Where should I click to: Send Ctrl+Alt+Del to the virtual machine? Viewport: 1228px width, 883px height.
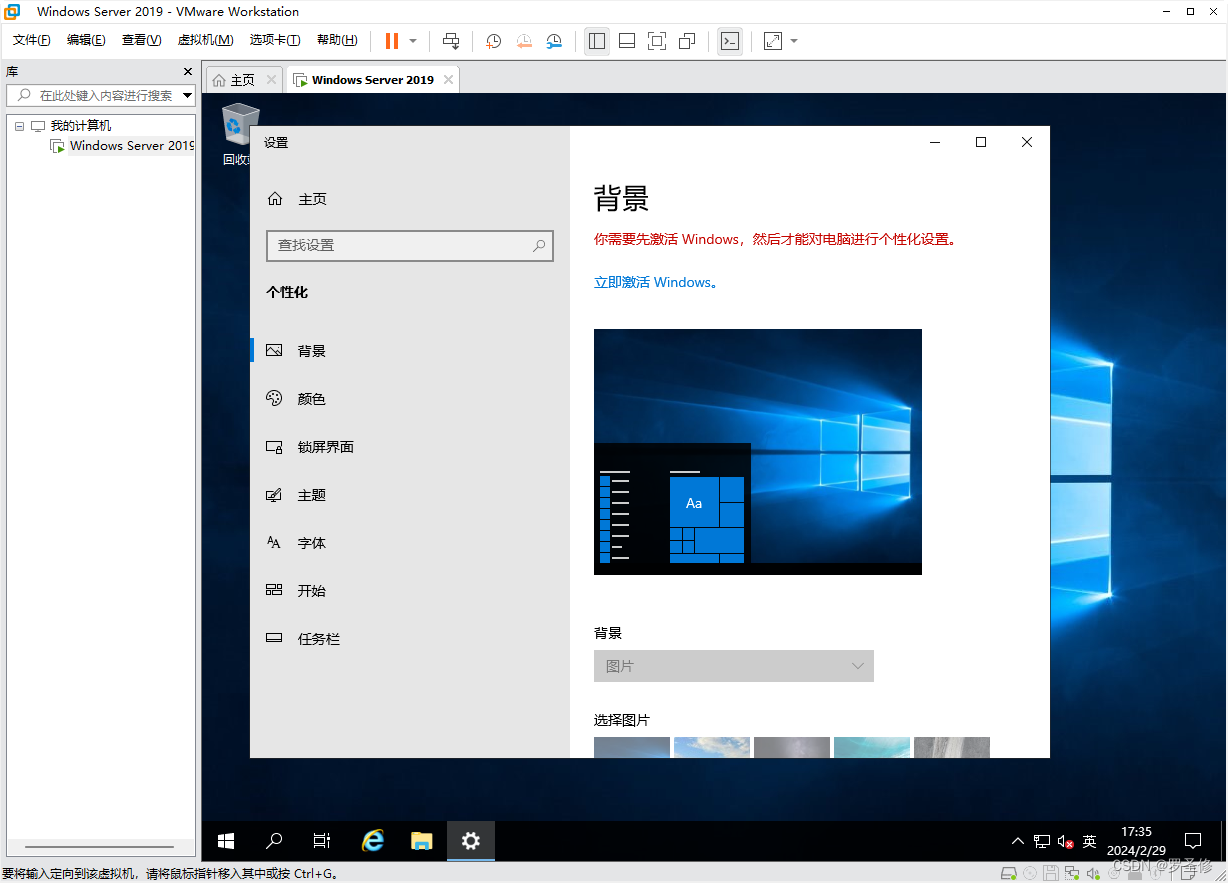[x=451, y=41]
